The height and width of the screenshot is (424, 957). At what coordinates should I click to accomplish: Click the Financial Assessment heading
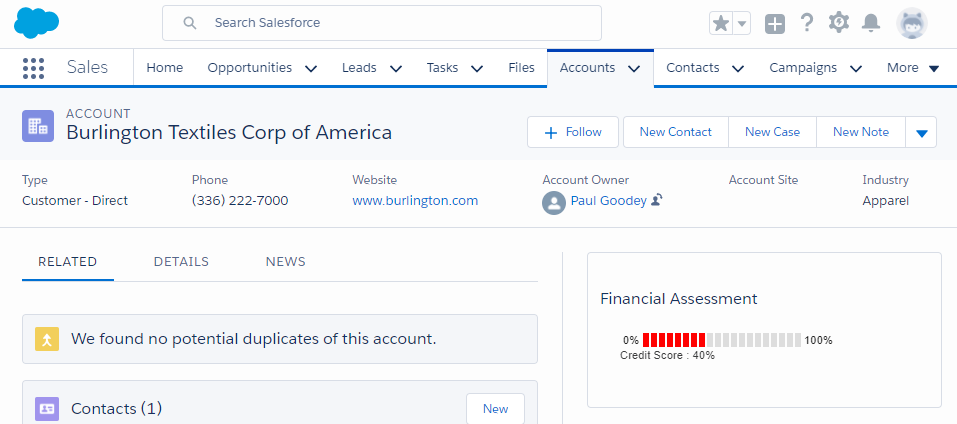[679, 299]
